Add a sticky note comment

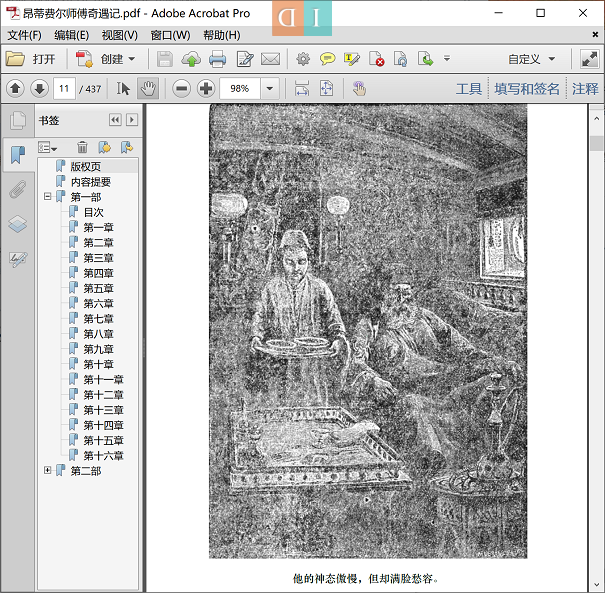point(327,59)
